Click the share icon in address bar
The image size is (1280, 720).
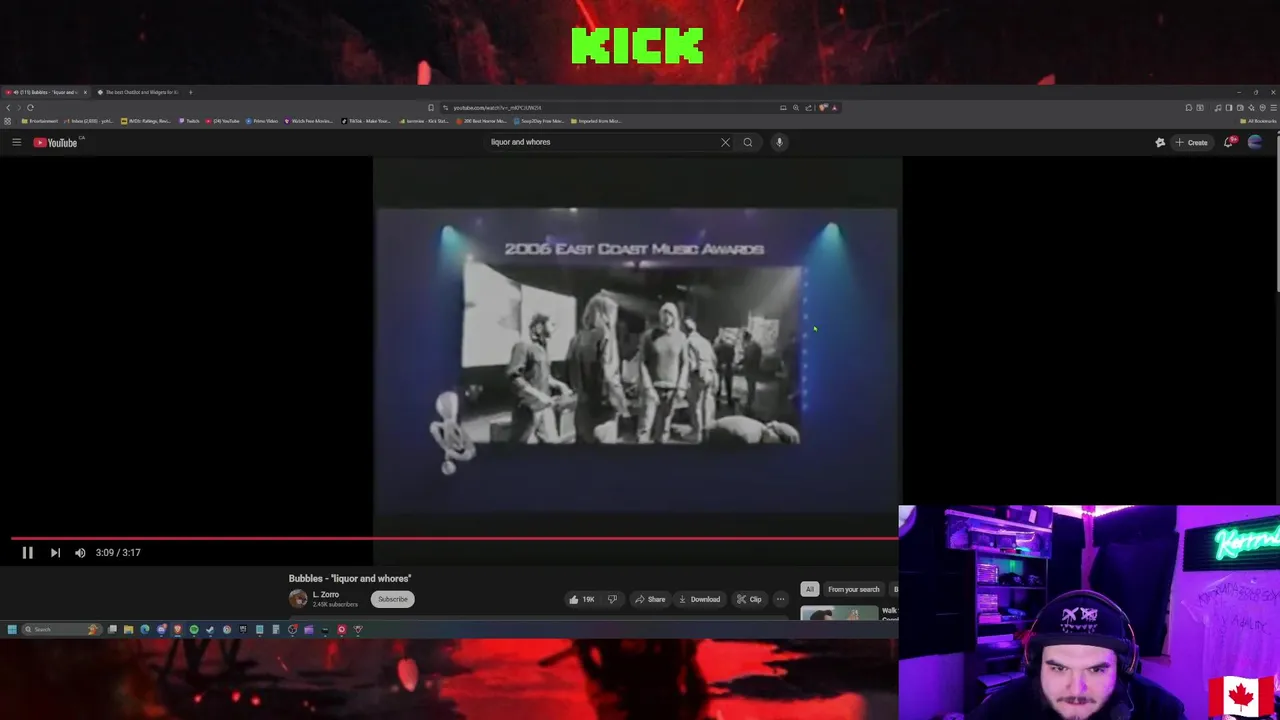(808, 107)
